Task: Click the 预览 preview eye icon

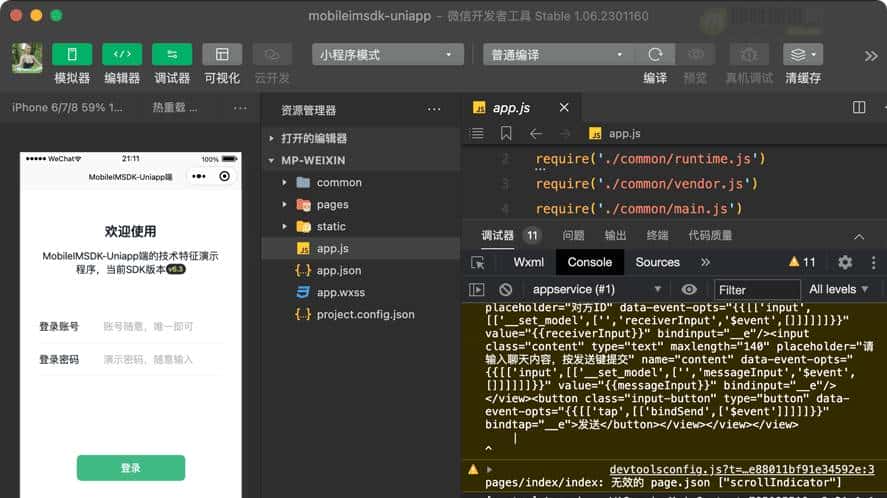Action: coord(695,55)
